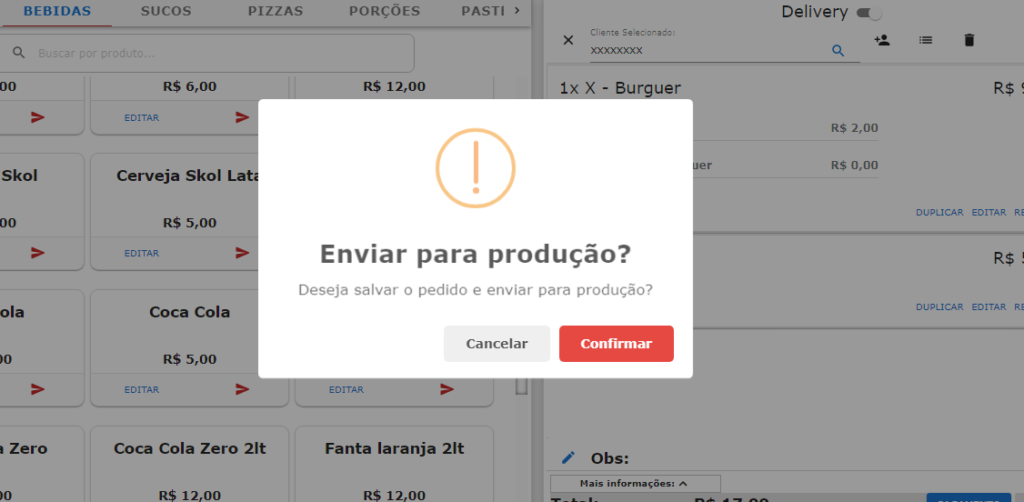
Task: Open the order list icon
Action: [x=925, y=40]
